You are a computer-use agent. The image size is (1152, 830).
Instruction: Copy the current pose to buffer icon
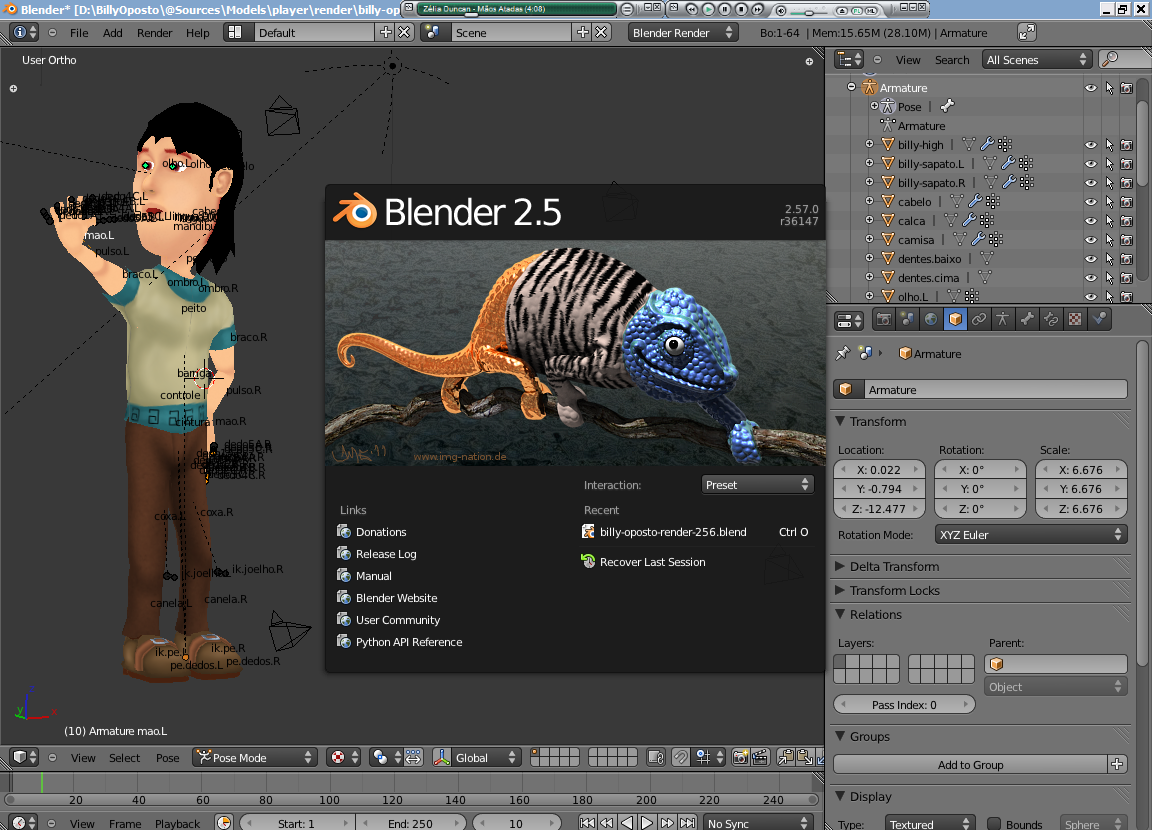click(785, 757)
